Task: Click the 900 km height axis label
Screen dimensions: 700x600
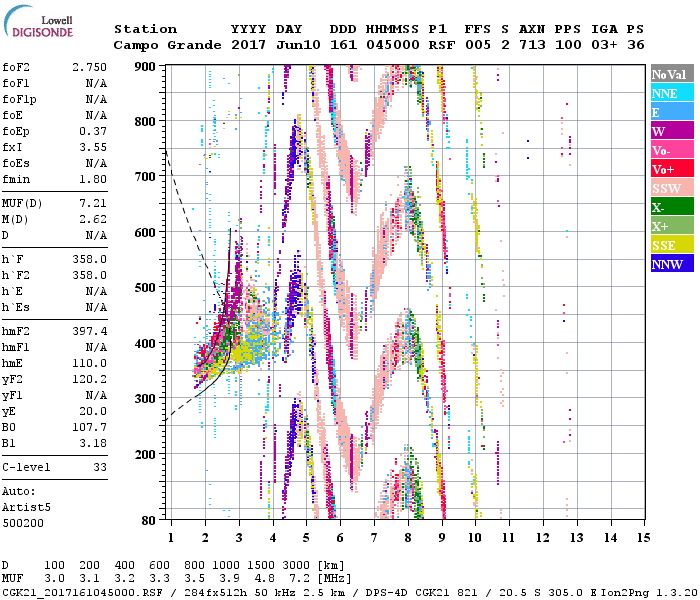Action: click(145, 66)
